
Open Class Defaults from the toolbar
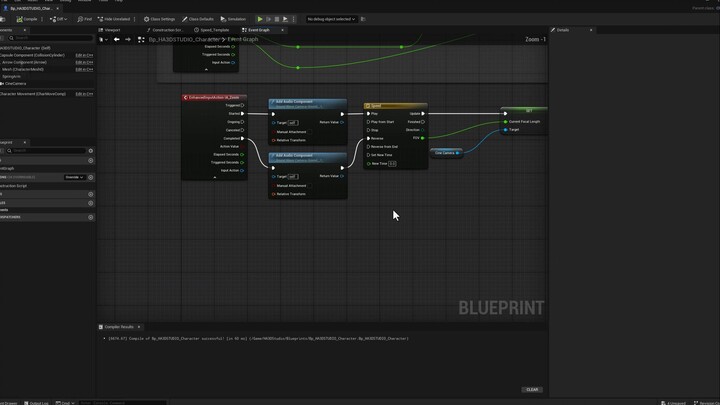(198, 19)
